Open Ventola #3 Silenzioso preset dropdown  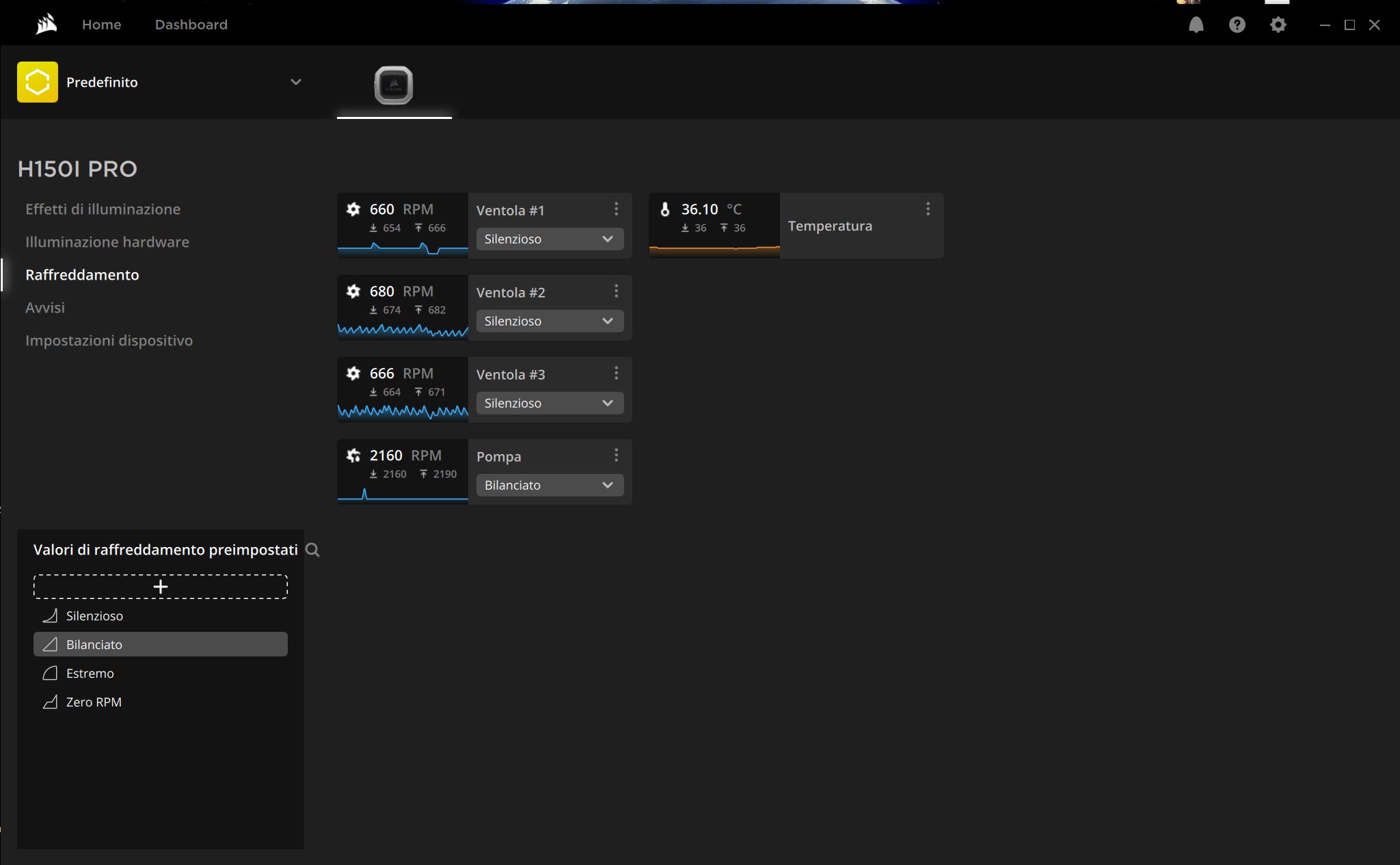(x=550, y=403)
